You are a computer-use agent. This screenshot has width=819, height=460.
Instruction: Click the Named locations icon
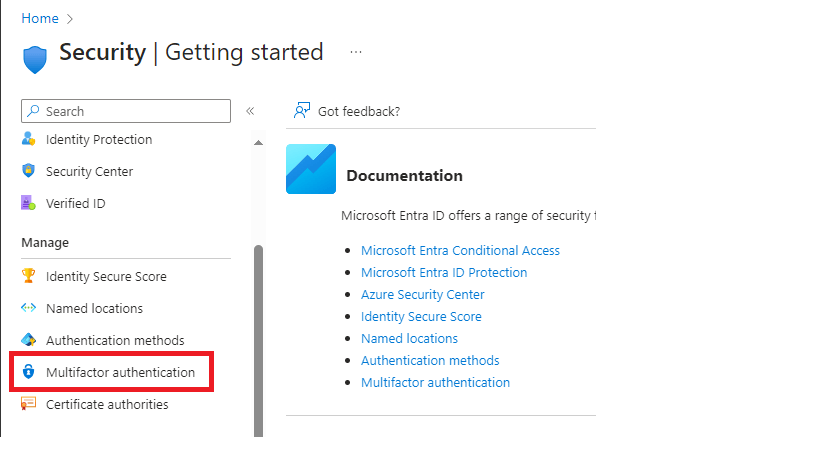(x=28, y=309)
